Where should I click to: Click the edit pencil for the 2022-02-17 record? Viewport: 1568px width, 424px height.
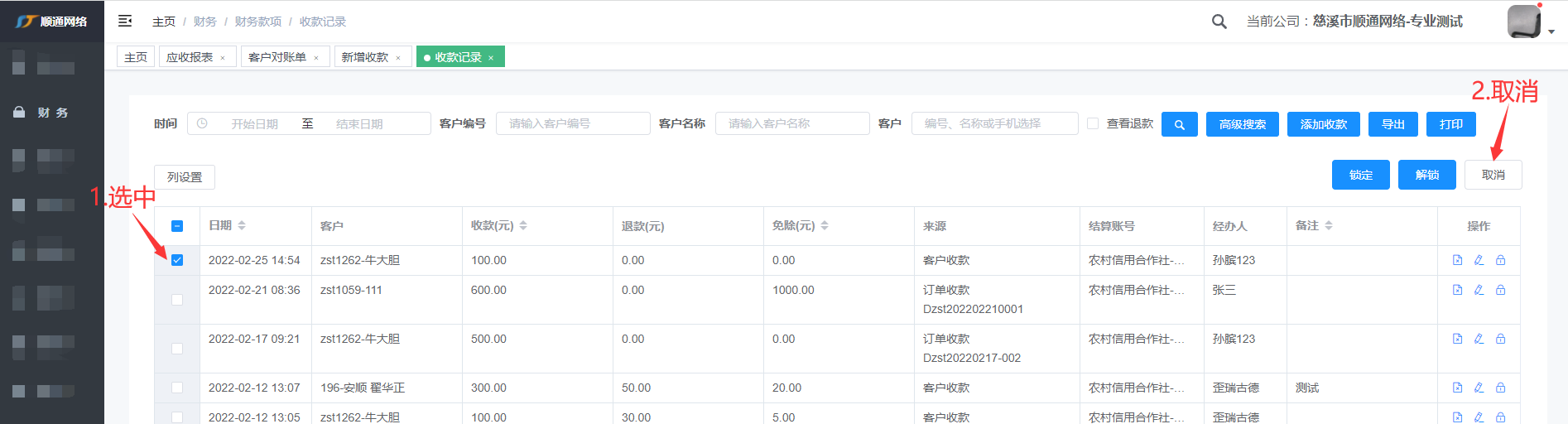point(1479,339)
